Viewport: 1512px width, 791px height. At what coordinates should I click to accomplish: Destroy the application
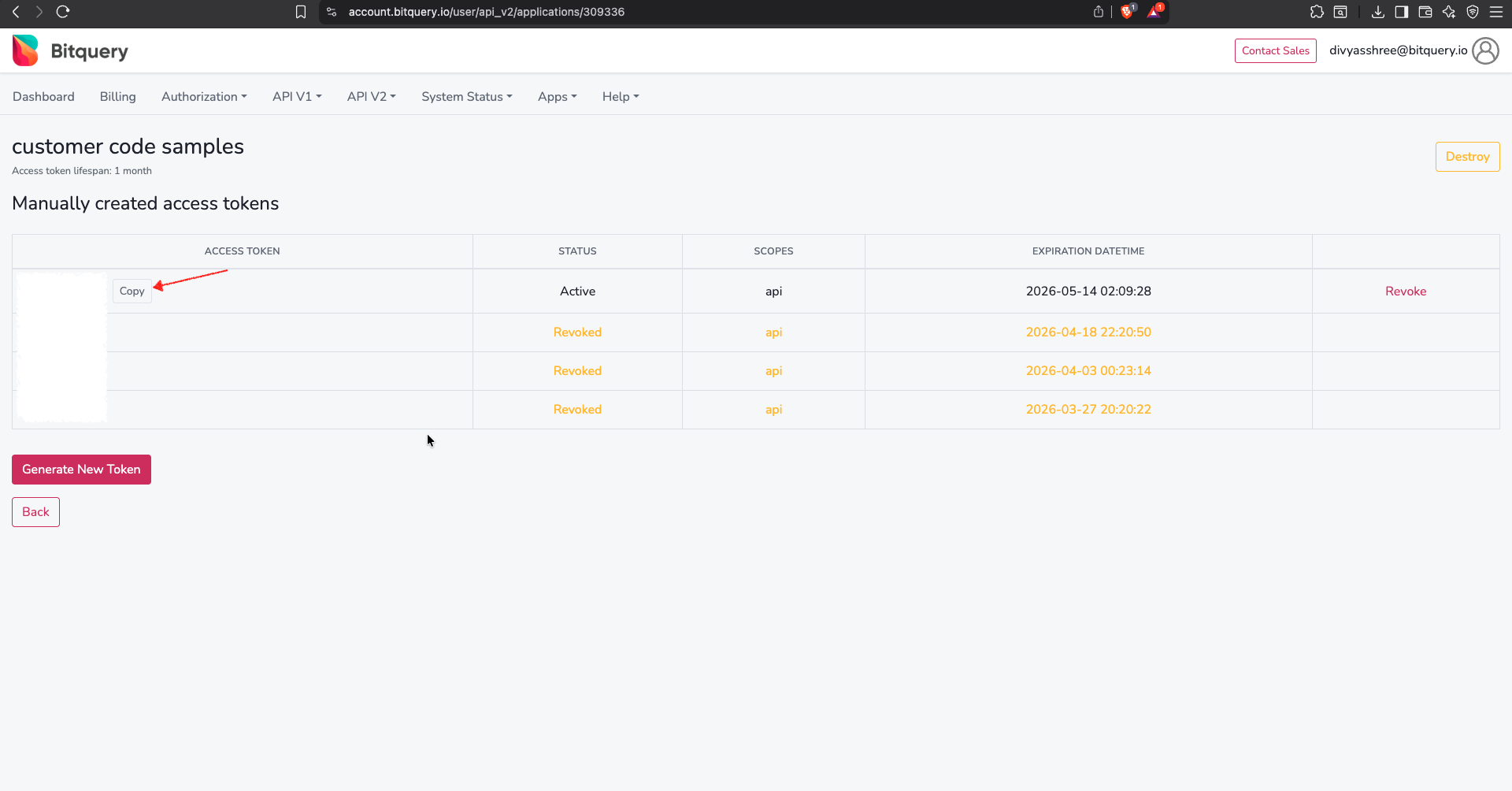pos(1468,157)
